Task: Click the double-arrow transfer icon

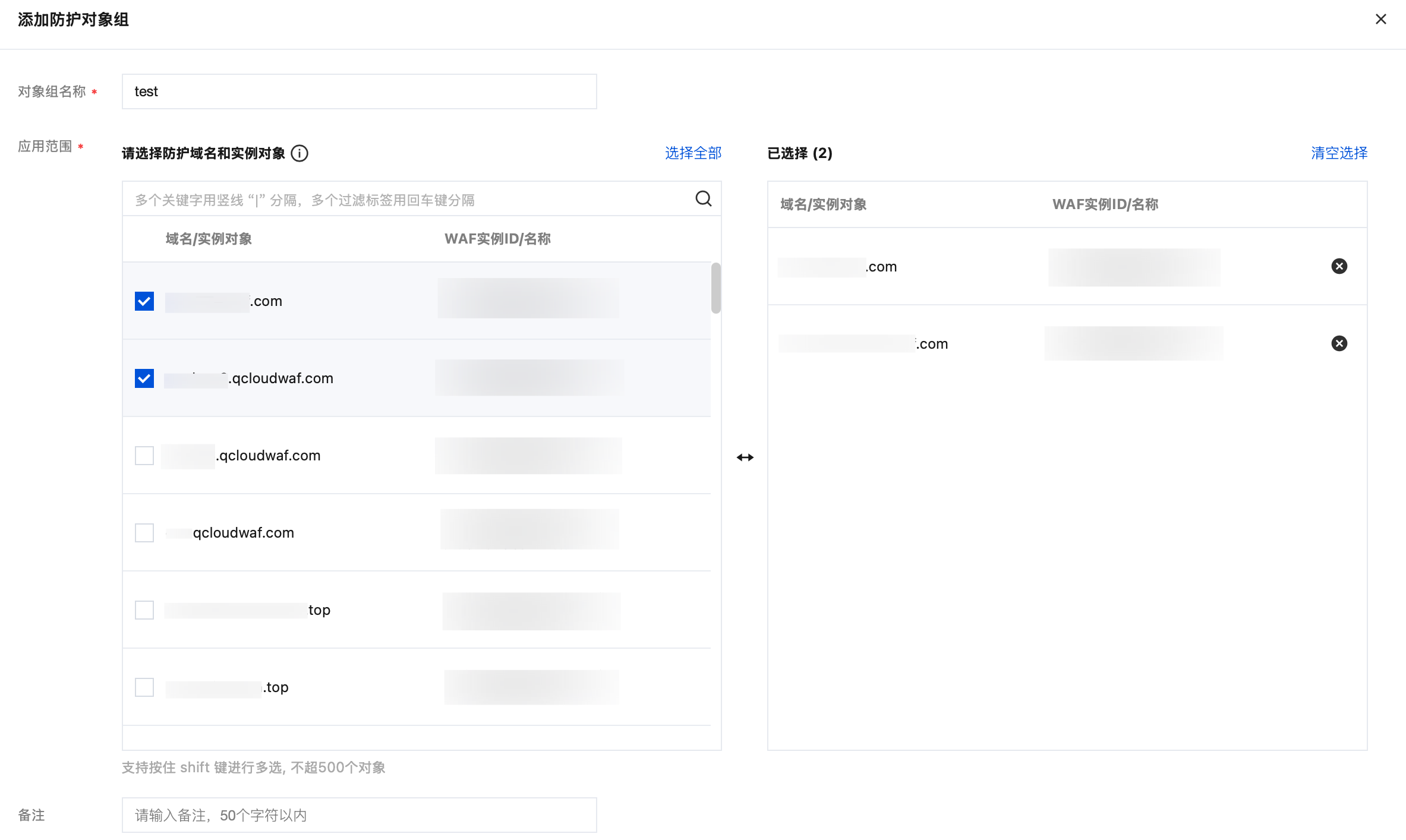Action: point(745,457)
